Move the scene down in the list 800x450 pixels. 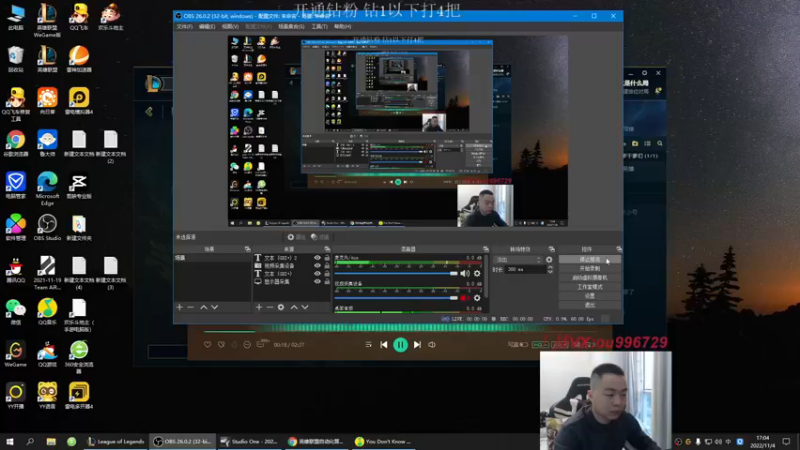(x=214, y=307)
